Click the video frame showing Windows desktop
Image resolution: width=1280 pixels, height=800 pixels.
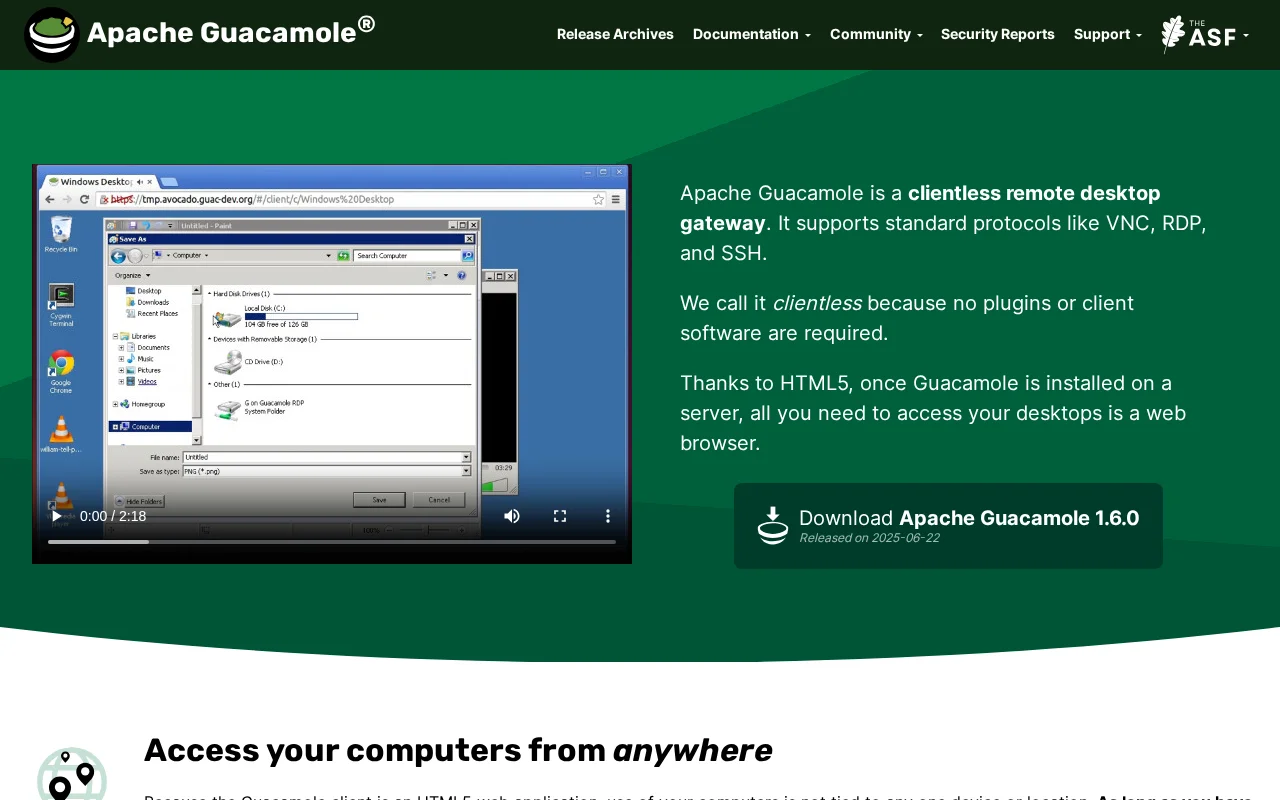[x=332, y=340]
